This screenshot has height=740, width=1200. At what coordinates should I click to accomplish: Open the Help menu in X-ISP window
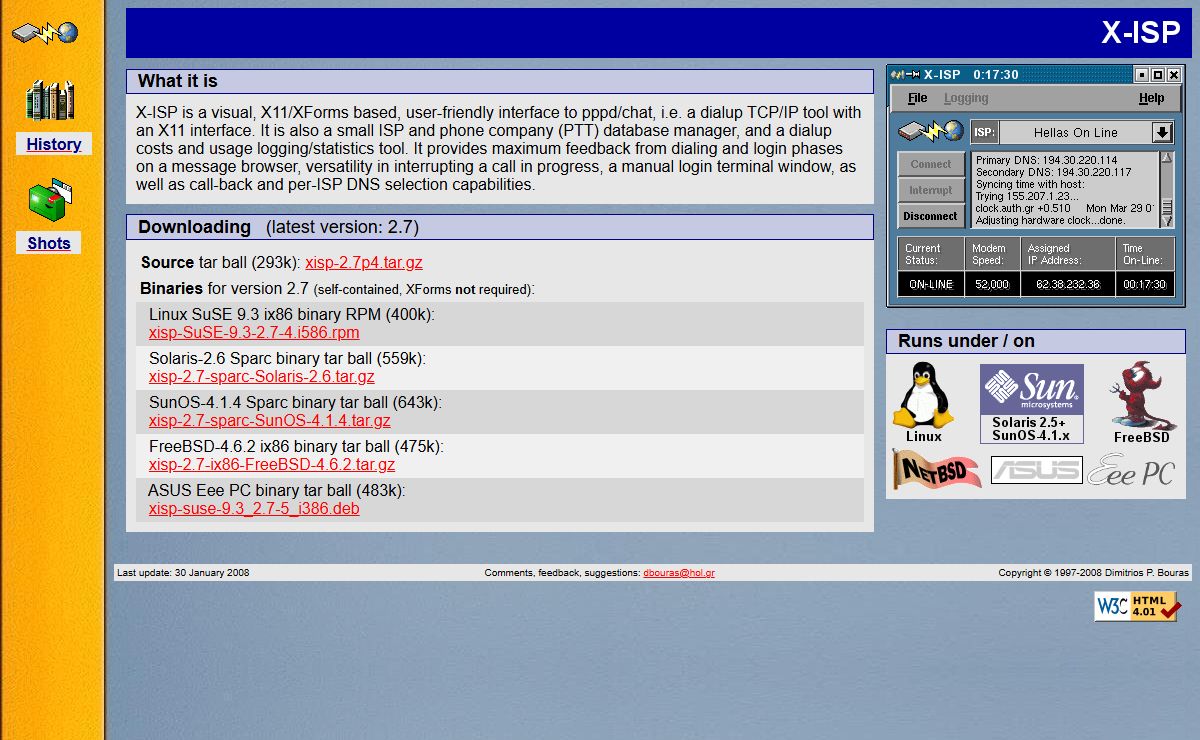[x=1151, y=98]
